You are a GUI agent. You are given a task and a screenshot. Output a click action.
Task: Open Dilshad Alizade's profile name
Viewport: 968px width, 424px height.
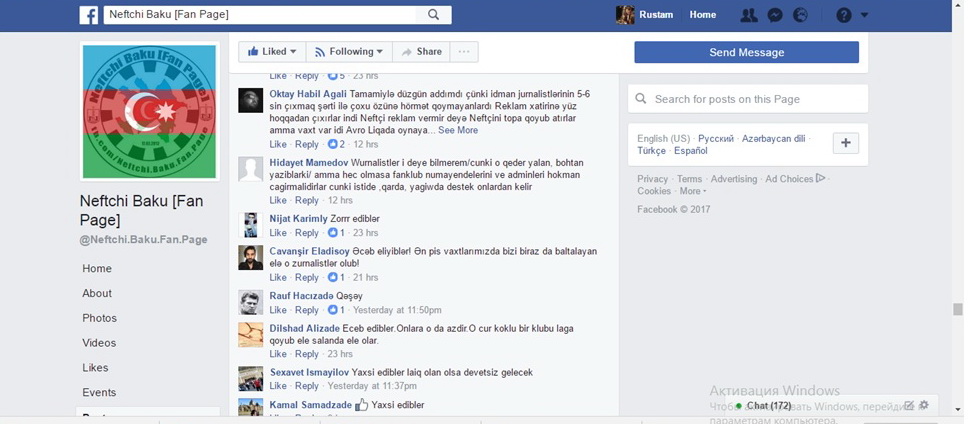(304, 328)
